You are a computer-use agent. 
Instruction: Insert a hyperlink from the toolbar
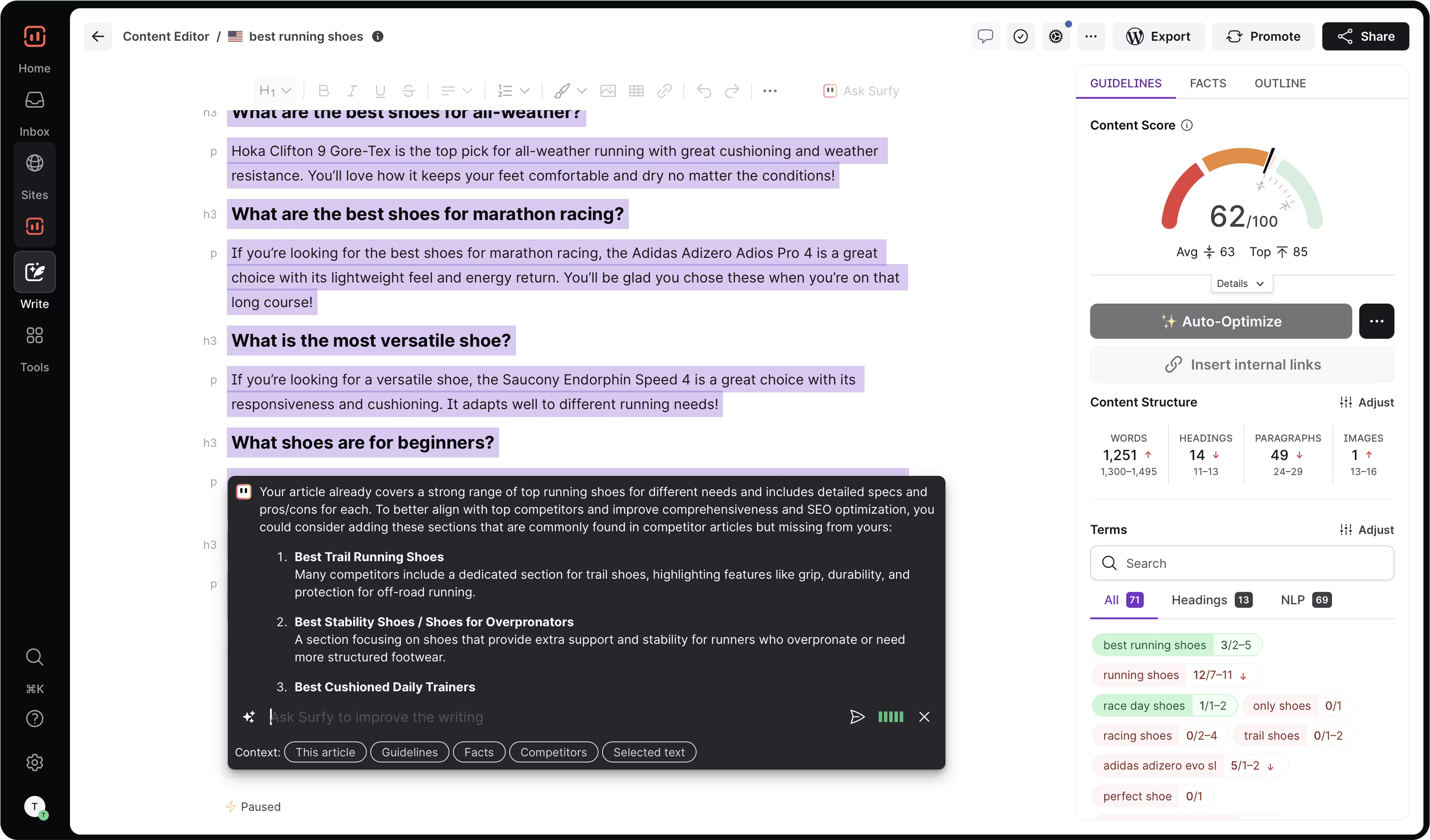(x=664, y=91)
